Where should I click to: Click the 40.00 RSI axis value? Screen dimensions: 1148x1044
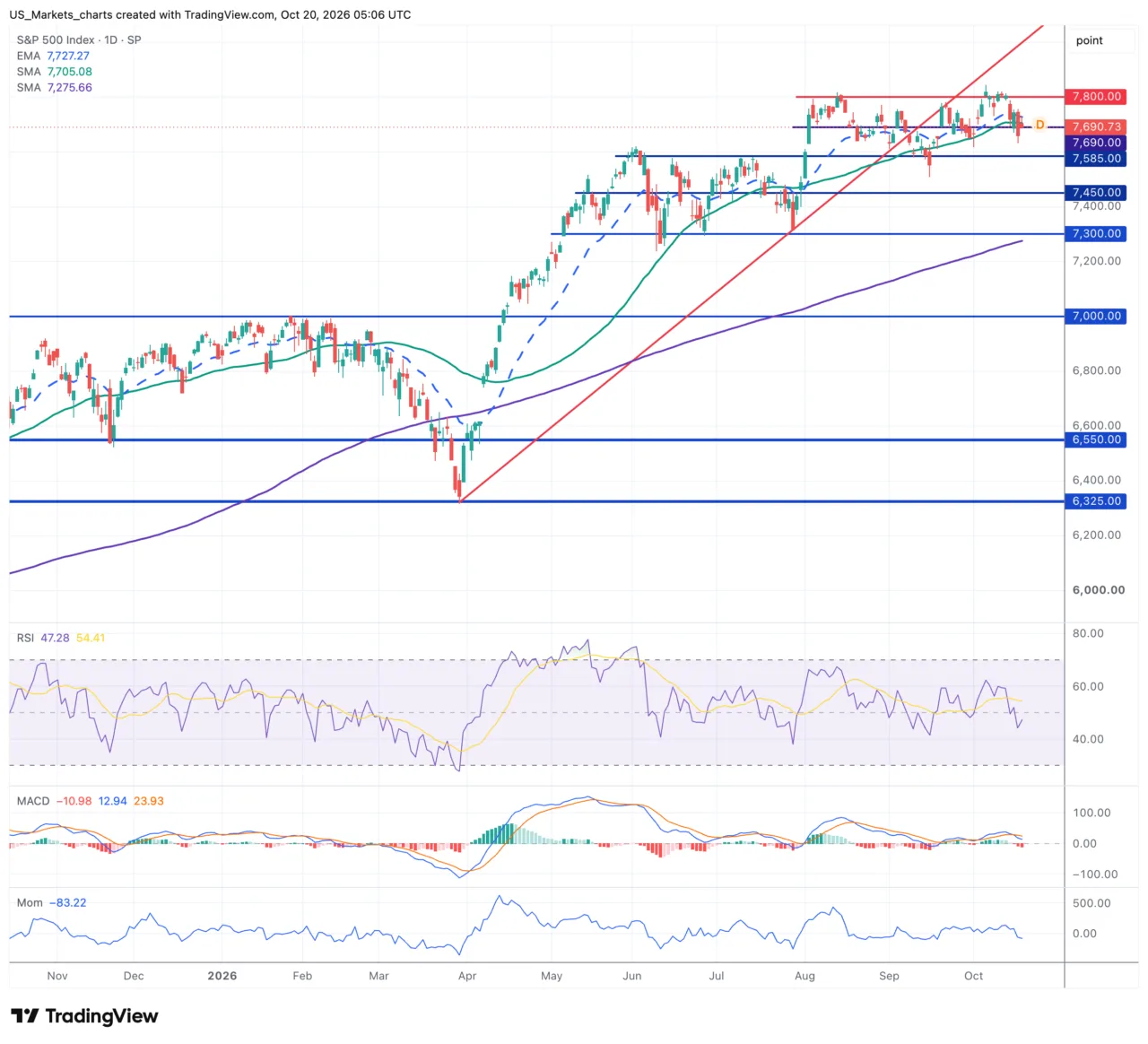1088,740
